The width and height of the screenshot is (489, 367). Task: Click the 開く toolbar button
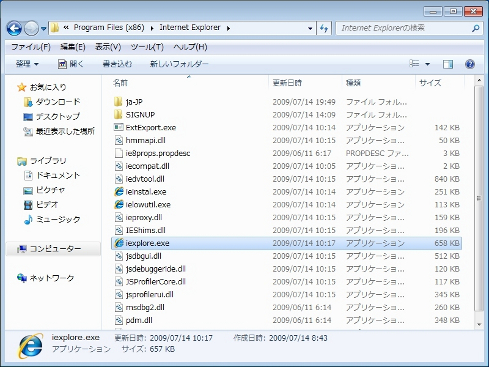[71, 64]
